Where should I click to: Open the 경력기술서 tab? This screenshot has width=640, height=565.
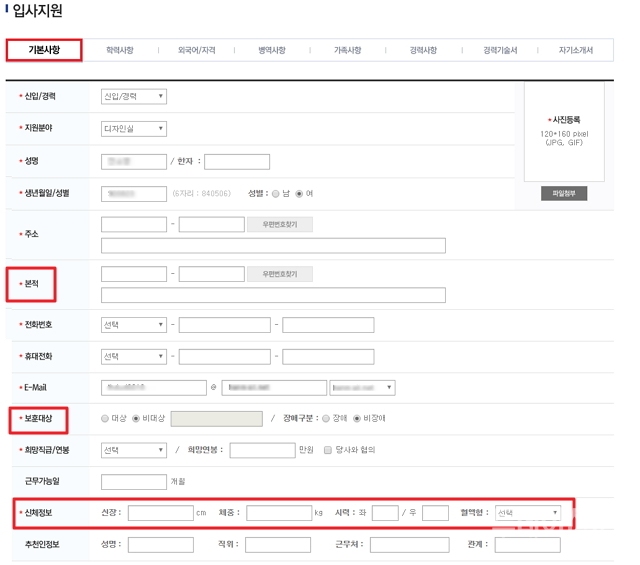pyautogui.click(x=500, y=50)
